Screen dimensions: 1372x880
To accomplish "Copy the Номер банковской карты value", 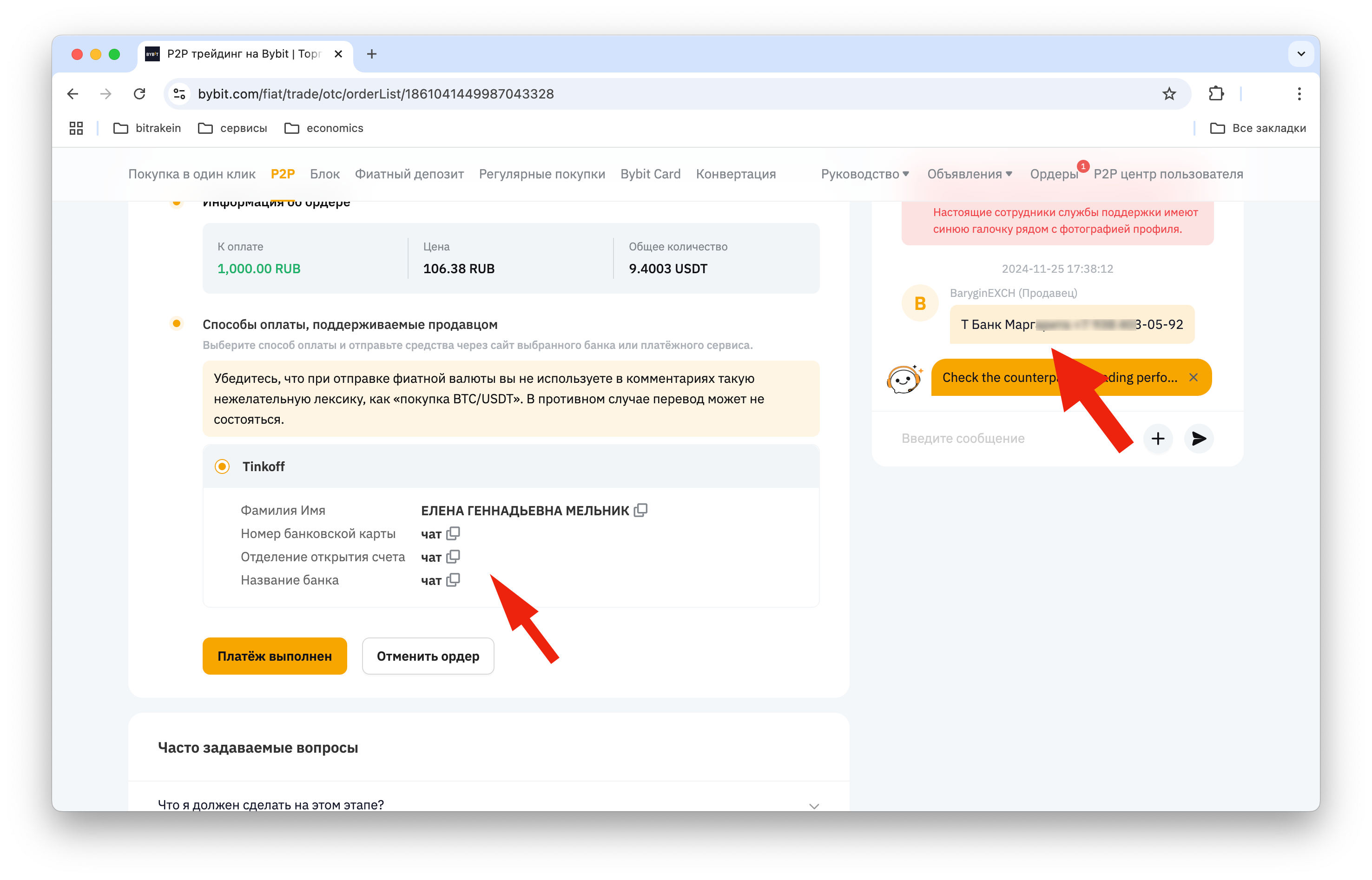I will click(453, 533).
